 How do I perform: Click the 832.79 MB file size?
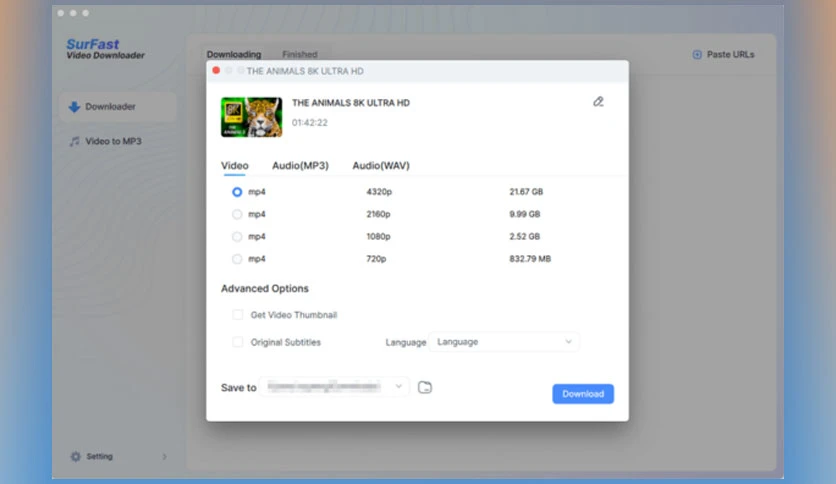[x=530, y=259]
